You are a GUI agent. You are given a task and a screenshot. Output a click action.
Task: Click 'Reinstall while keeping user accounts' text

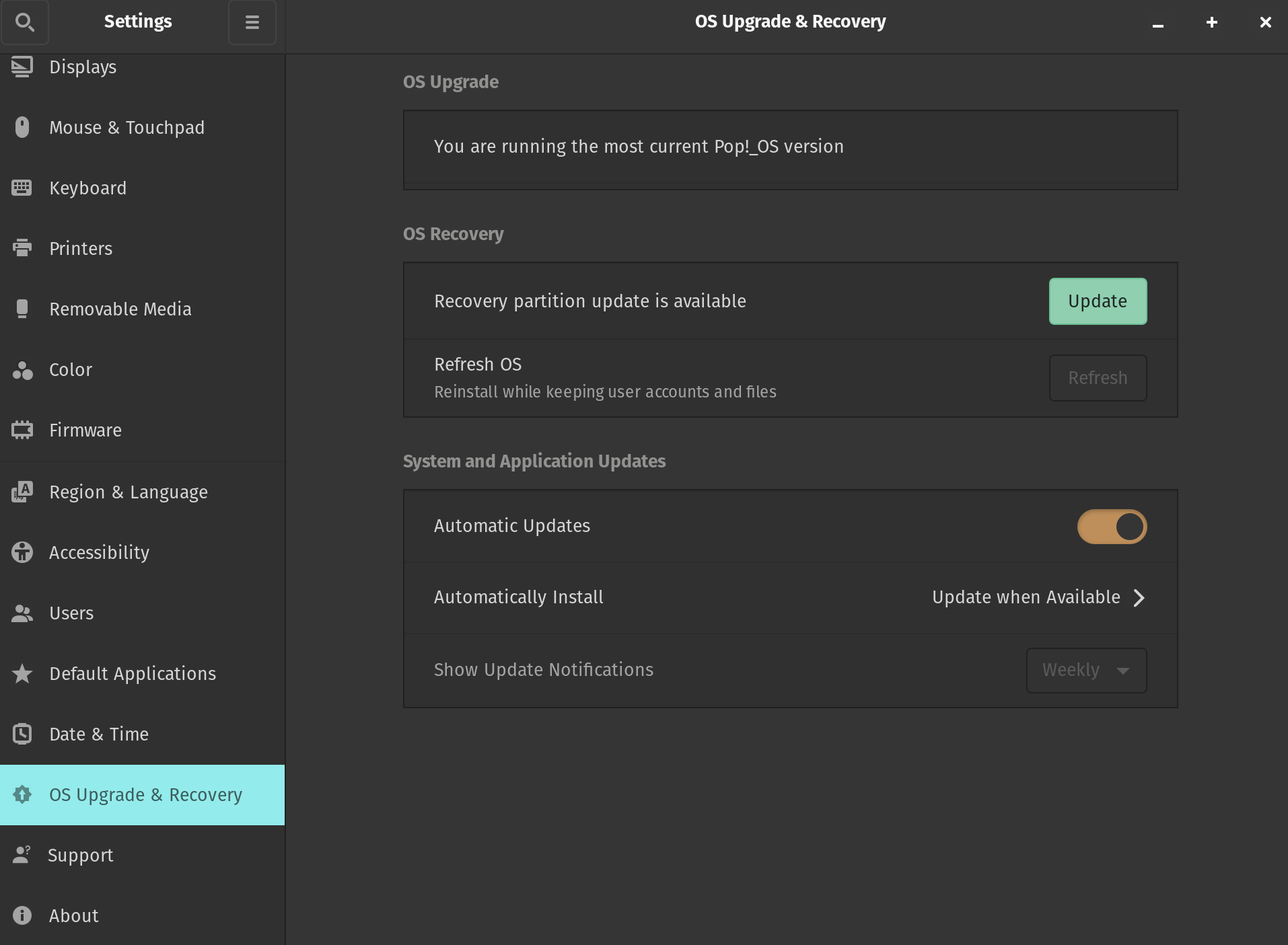pyautogui.click(x=605, y=392)
